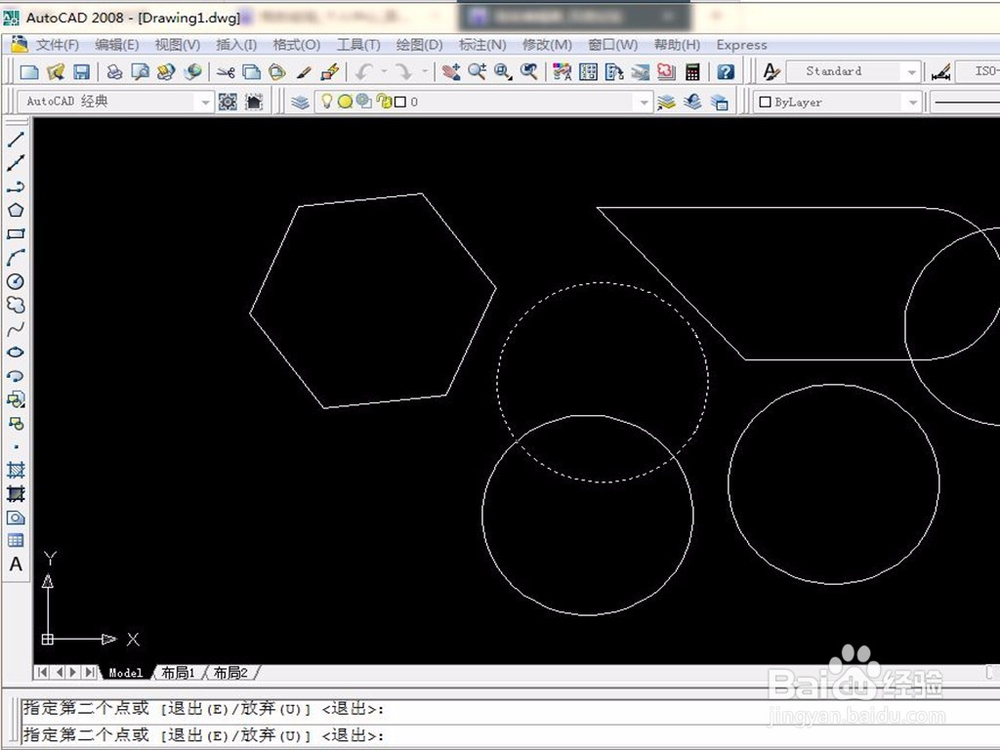Open the ByLayer color dropdown
Viewport: 1000px width, 750px height.
click(x=913, y=102)
